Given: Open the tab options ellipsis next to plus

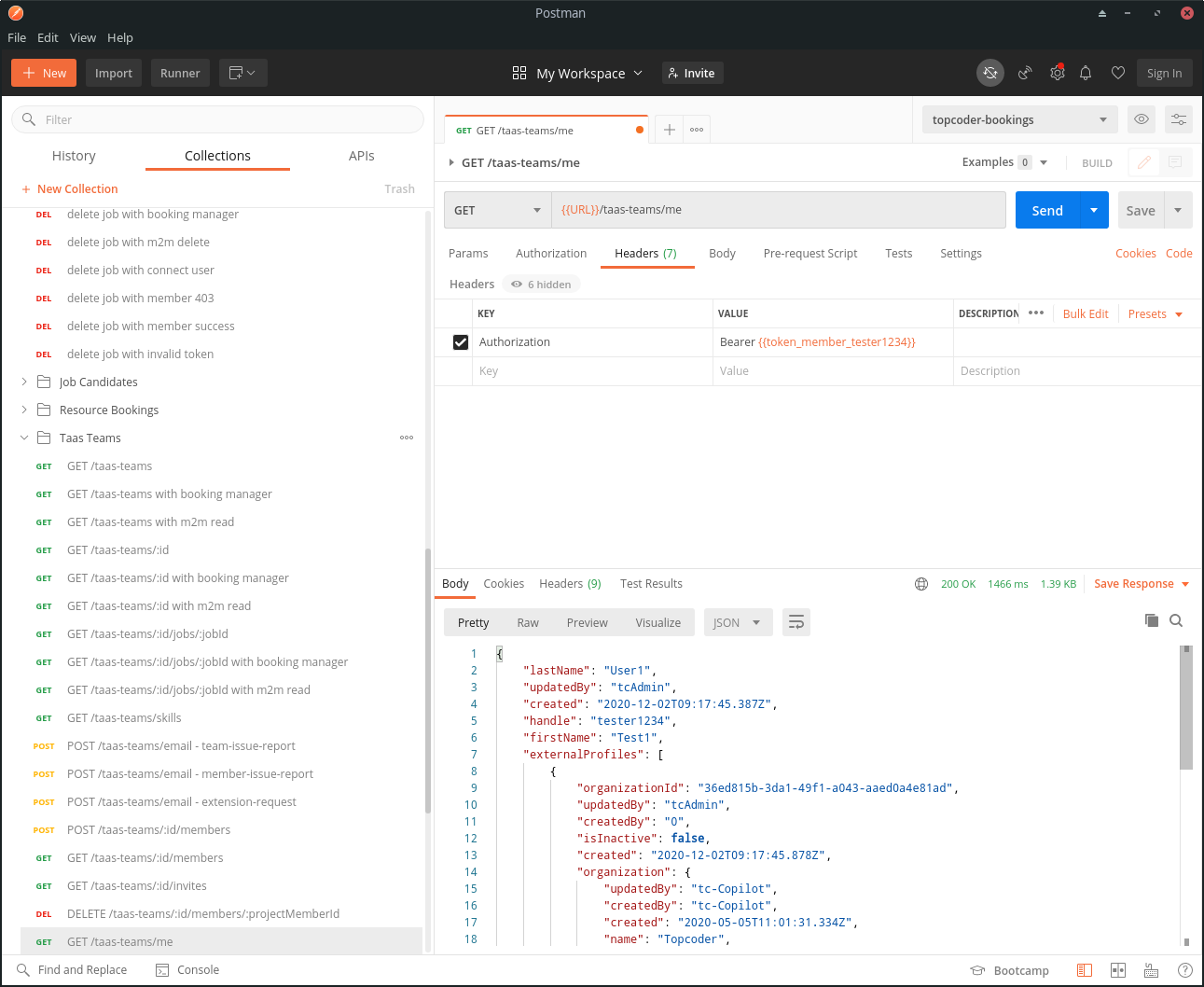Looking at the screenshot, I should (x=697, y=130).
